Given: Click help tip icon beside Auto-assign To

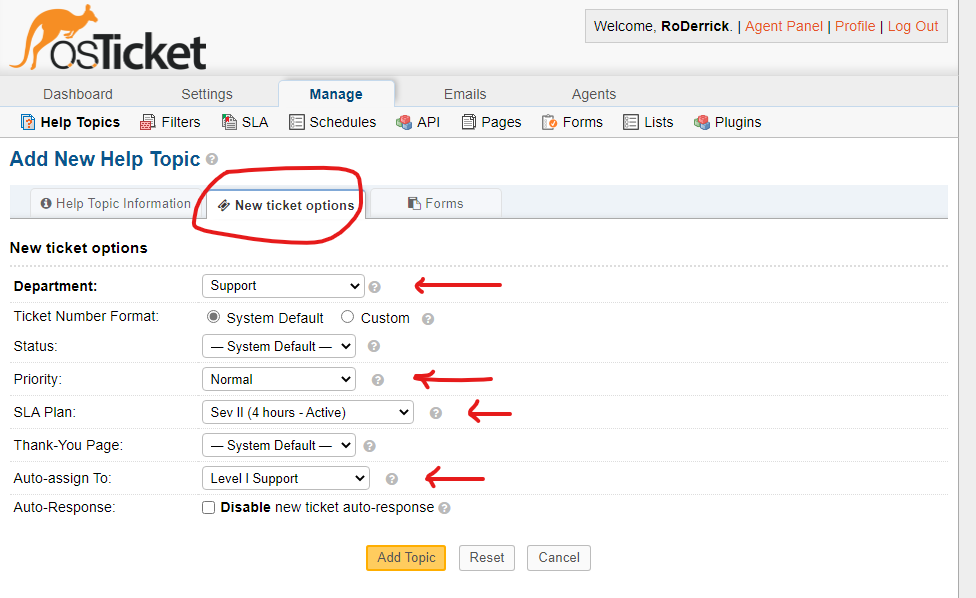Looking at the screenshot, I should [392, 479].
